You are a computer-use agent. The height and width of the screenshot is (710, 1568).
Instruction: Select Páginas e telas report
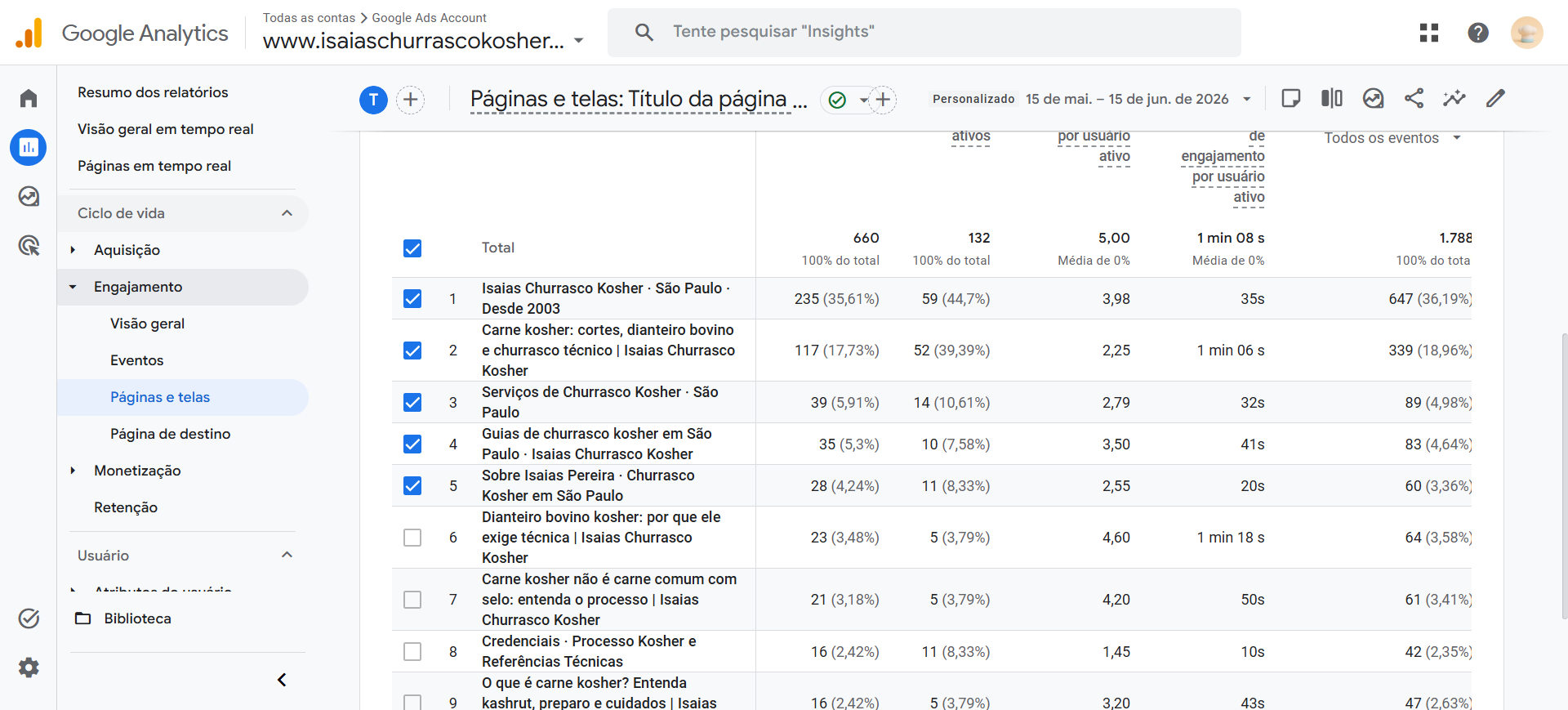tap(160, 397)
